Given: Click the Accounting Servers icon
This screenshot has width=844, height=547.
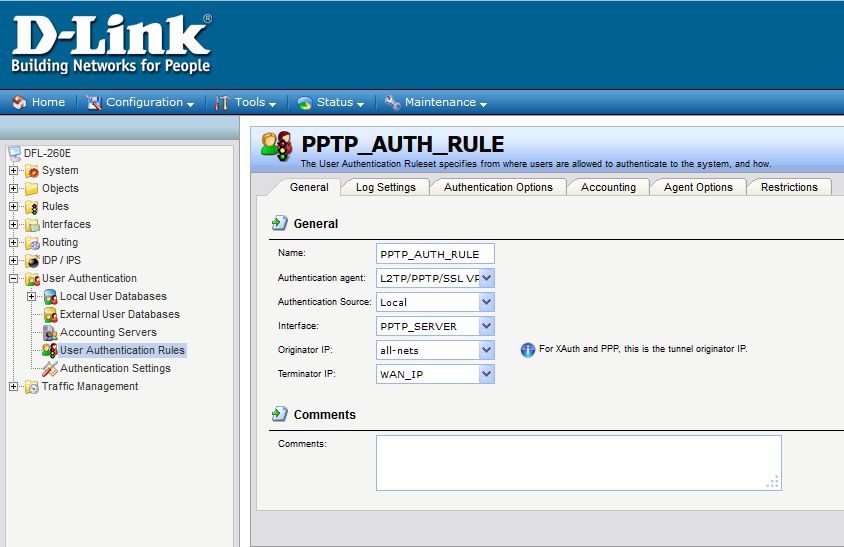Looking at the screenshot, I should [x=51, y=333].
